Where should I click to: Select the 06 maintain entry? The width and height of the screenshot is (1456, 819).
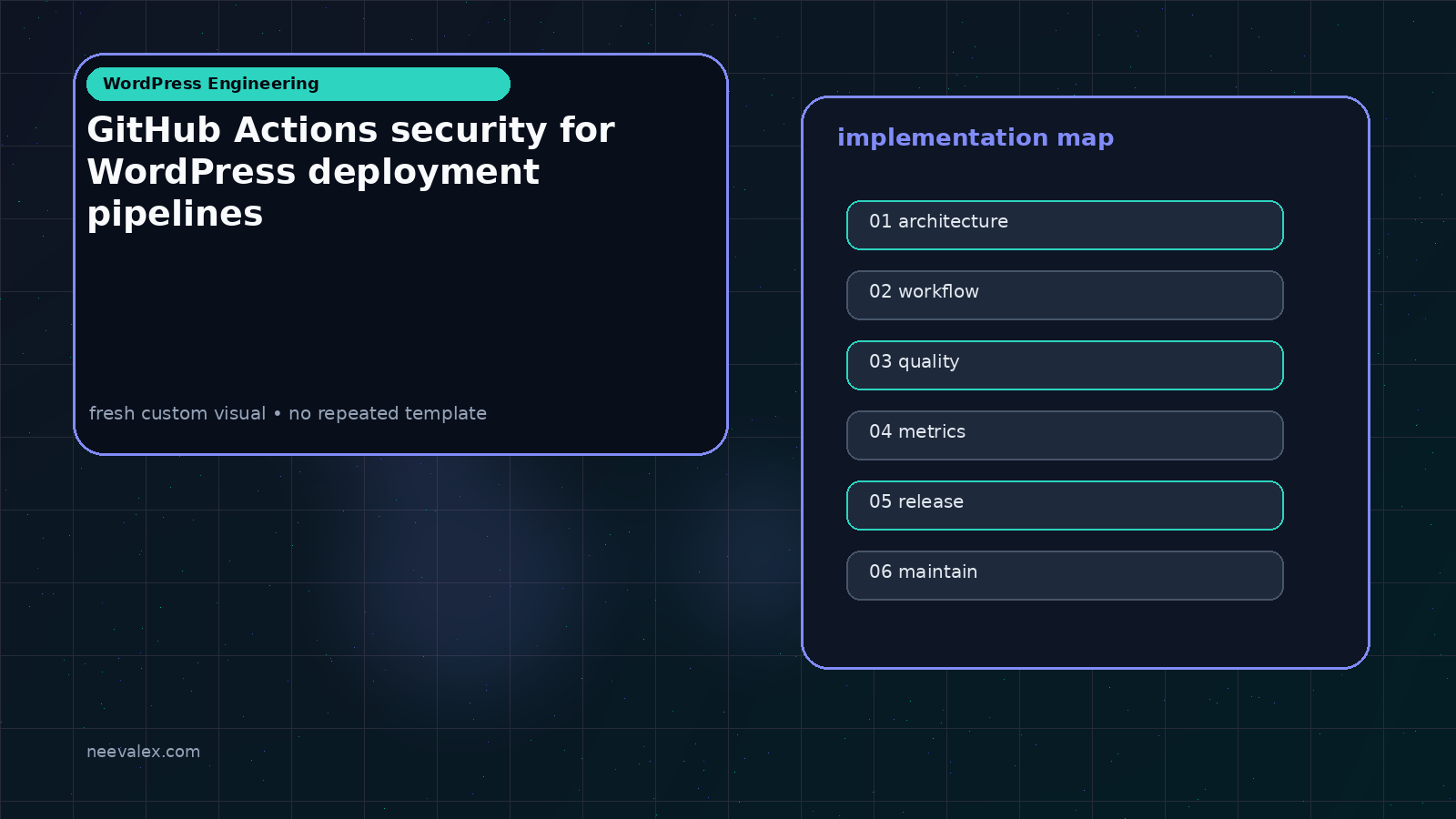tap(1065, 575)
